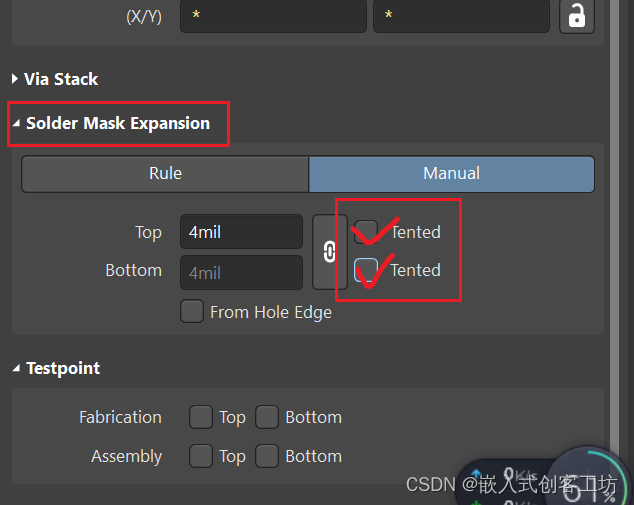The height and width of the screenshot is (505, 634).
Task: Enable Fabrication Top testpoint
Action: [201, 417]
